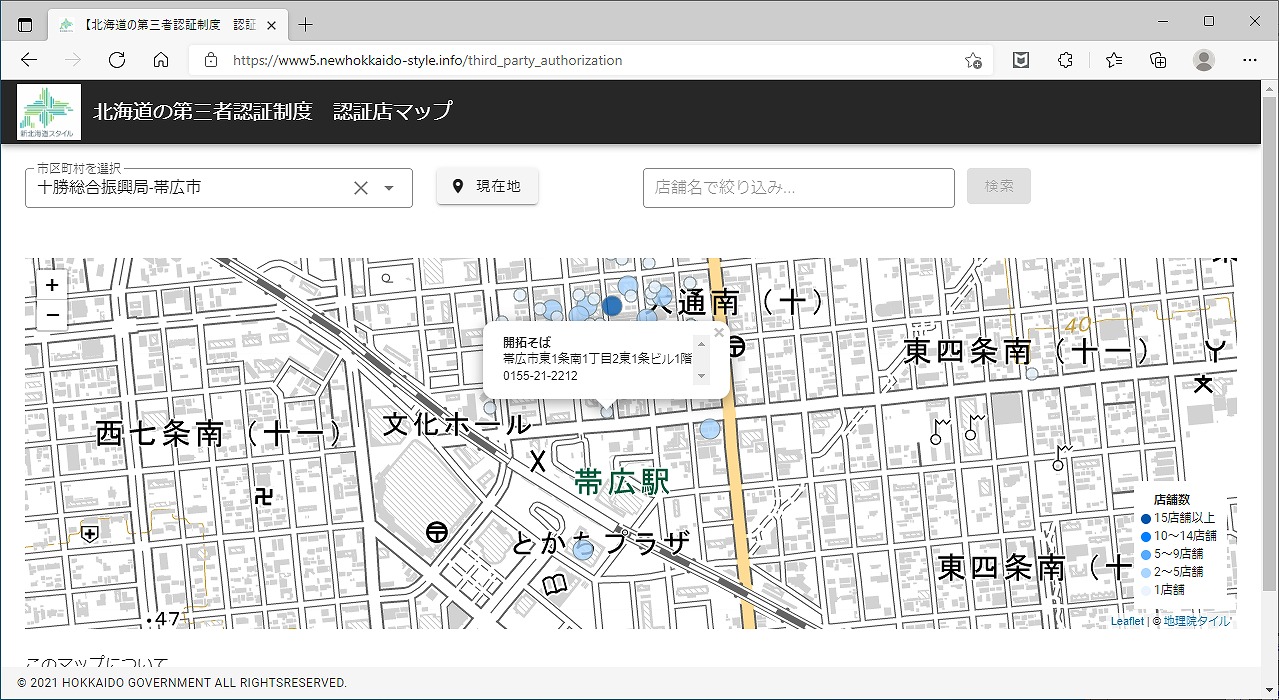Viewport: 1279px width, 700px height.
Task: Zoom in on the map
Action: tap(52, 285)
